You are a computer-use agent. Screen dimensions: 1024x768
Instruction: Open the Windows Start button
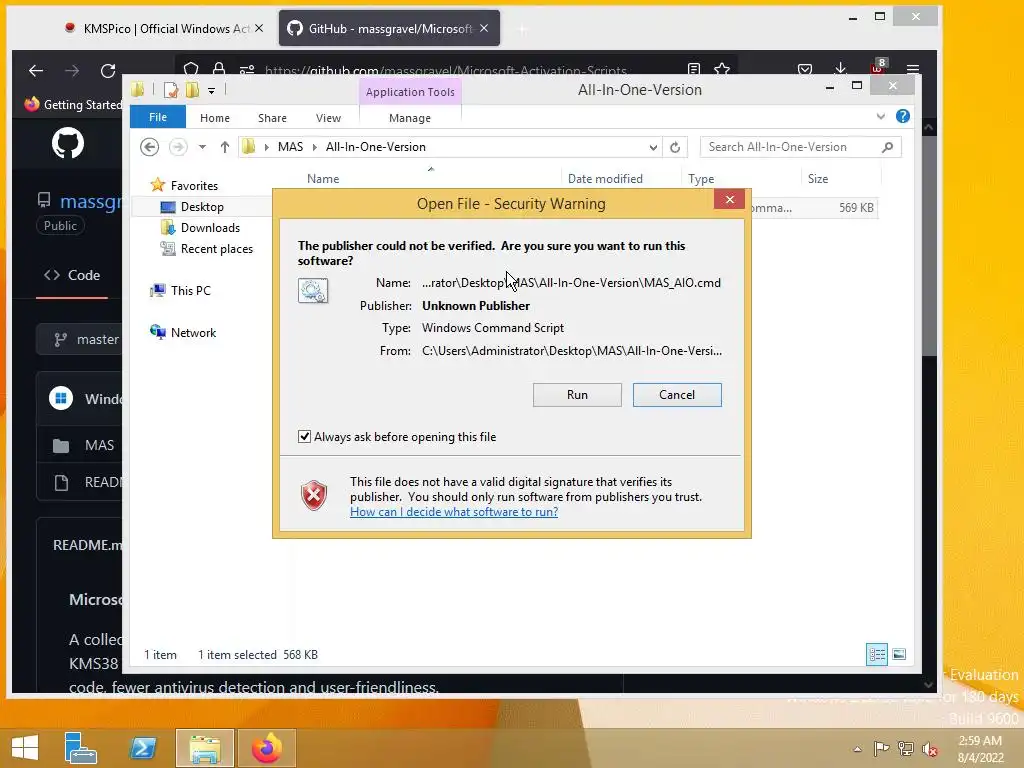coord(25,748)
